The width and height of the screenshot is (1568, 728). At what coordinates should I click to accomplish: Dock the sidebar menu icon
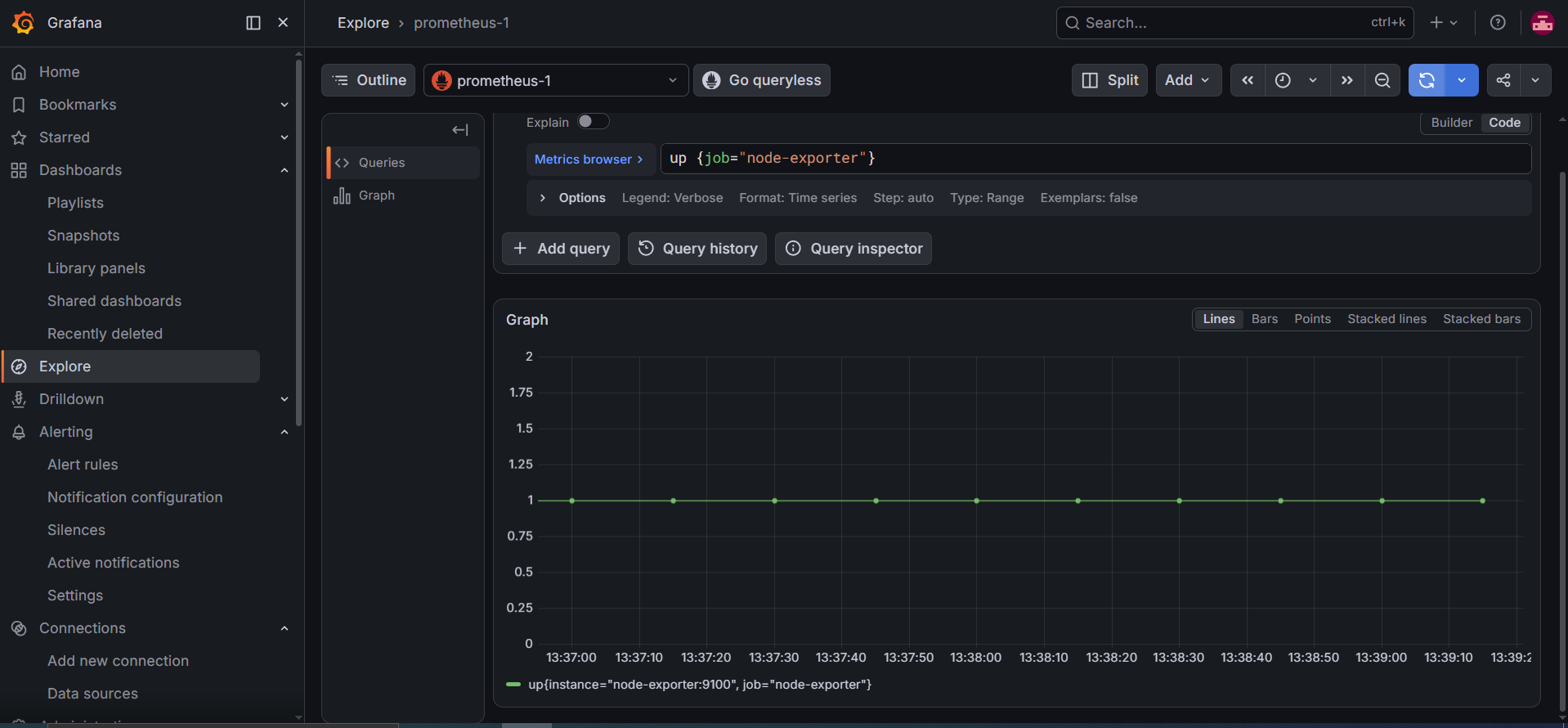[x=253, y=23]
